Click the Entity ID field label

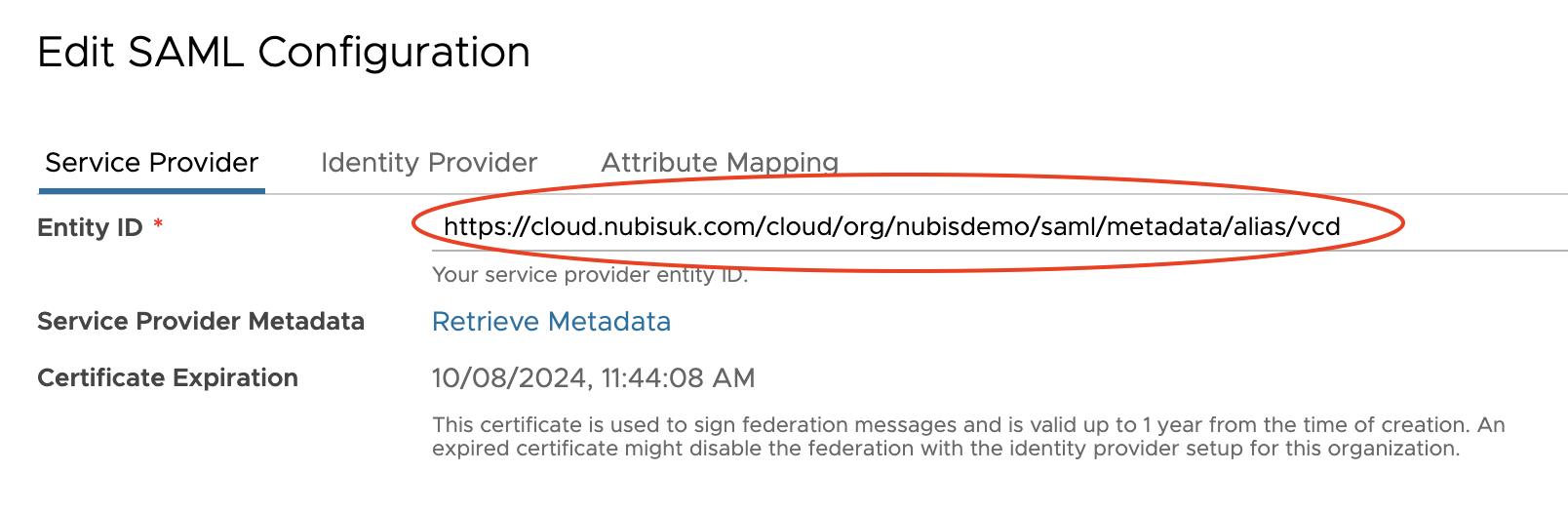tap(90, 228)
